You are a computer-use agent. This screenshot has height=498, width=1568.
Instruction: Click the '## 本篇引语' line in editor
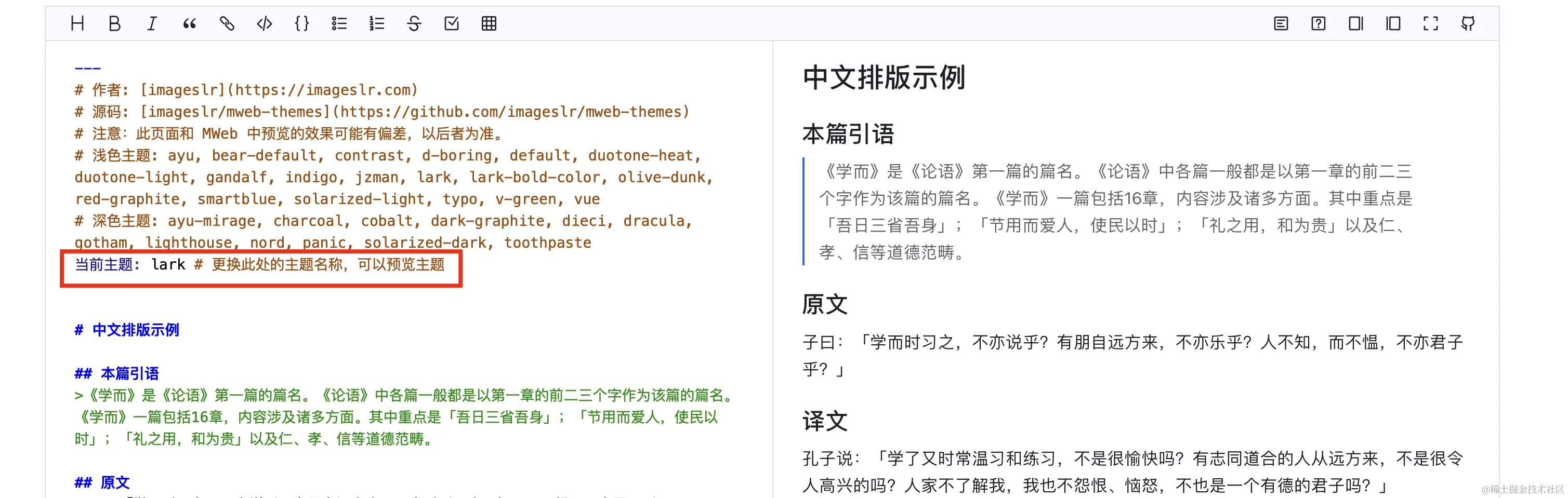pos(116,373)
